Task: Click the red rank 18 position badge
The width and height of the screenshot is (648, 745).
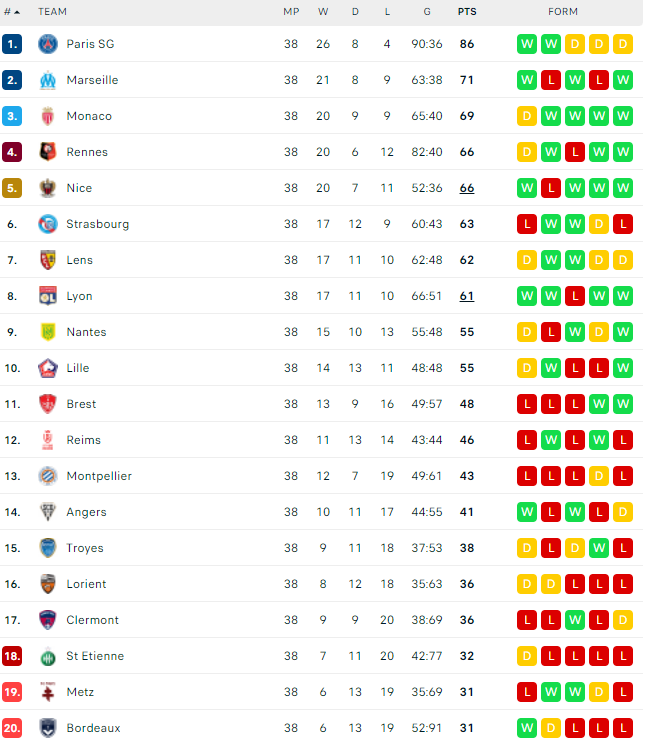Action: tap(12, 656)
